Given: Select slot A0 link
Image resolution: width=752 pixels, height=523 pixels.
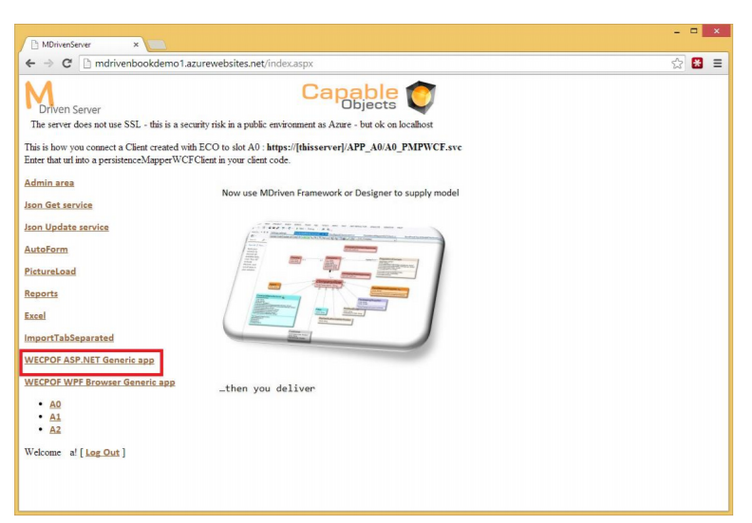Looking at the screenshot, I should tap(55, 404).
